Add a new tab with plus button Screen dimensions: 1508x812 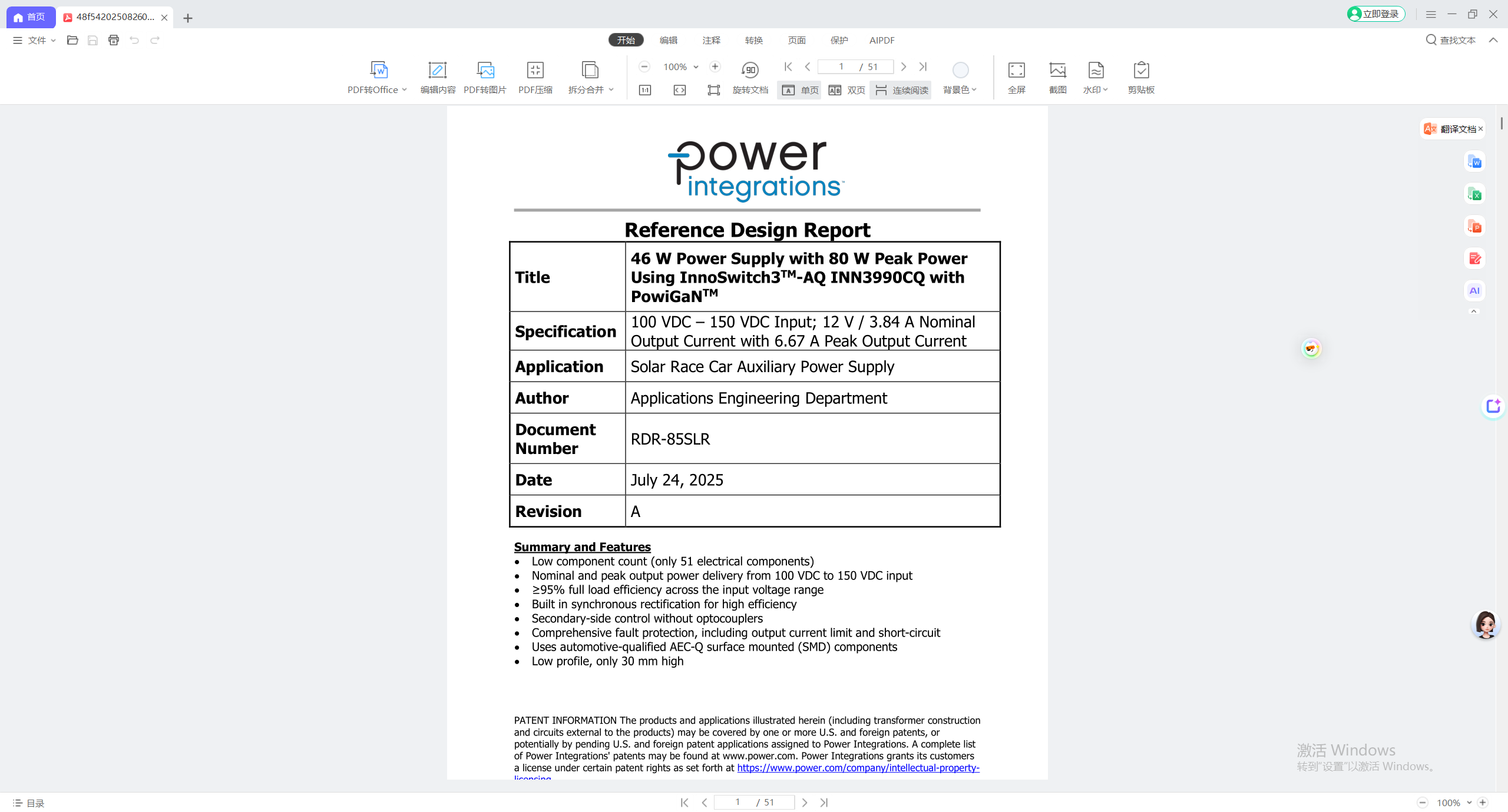(x=188, y=18)
